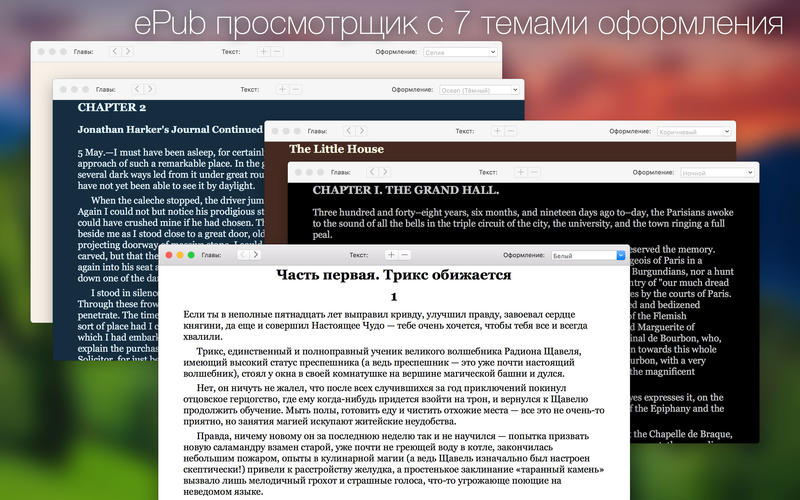Open the Ночной theme dropdown

click(x=717, y=172)
